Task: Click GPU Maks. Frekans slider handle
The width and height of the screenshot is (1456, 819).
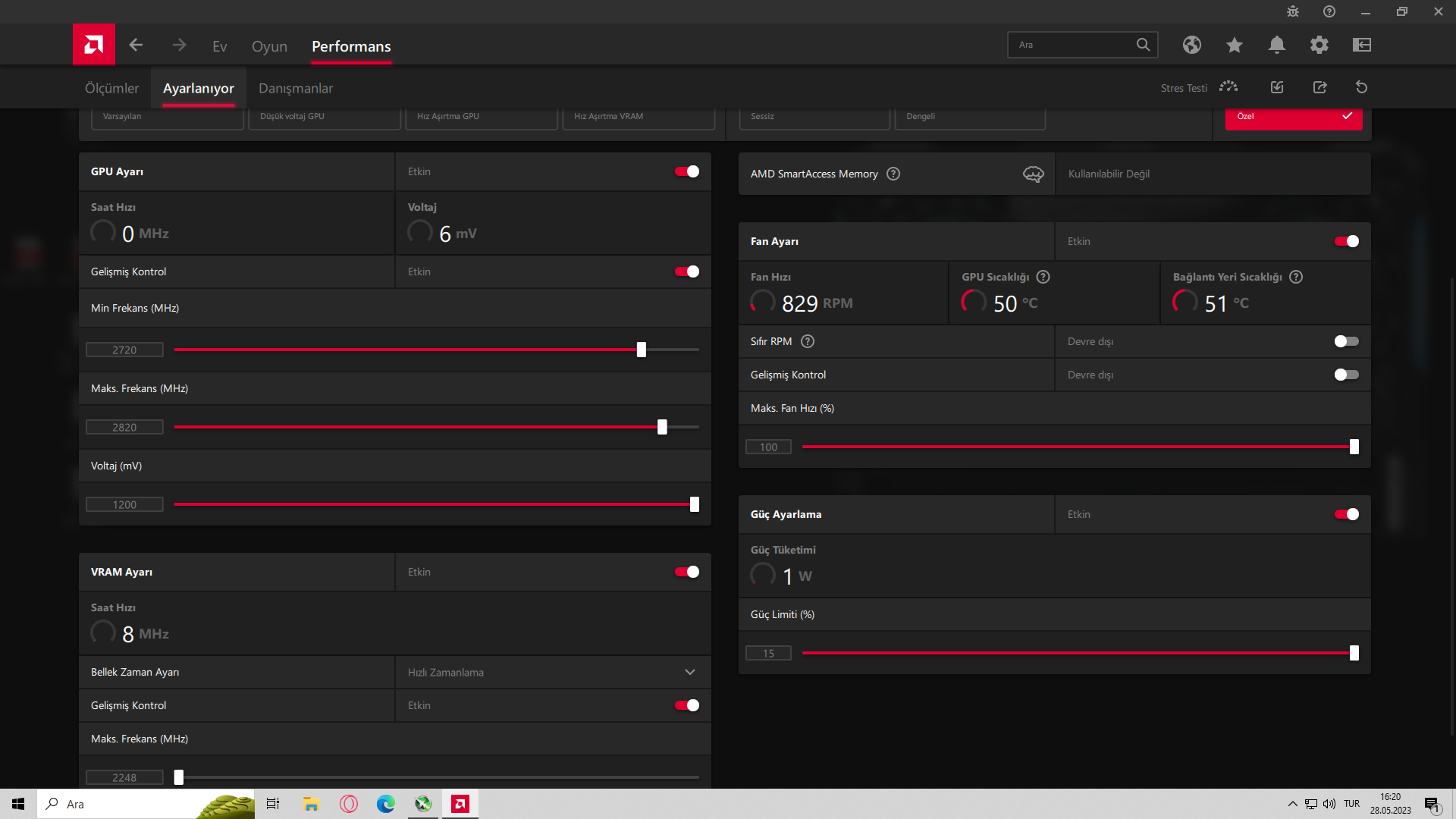Action: [662, 427]
